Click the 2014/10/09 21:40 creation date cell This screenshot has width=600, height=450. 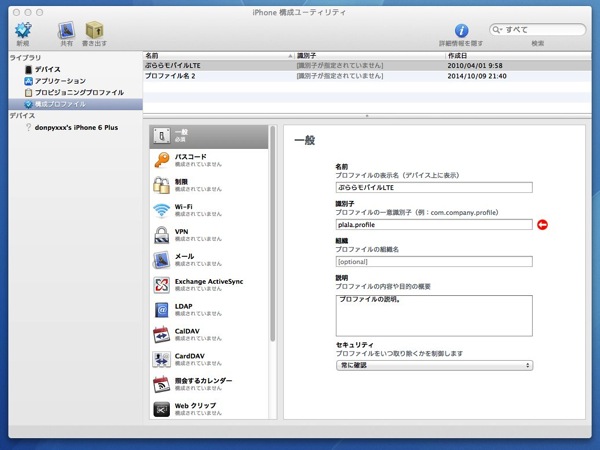(477, 76)
